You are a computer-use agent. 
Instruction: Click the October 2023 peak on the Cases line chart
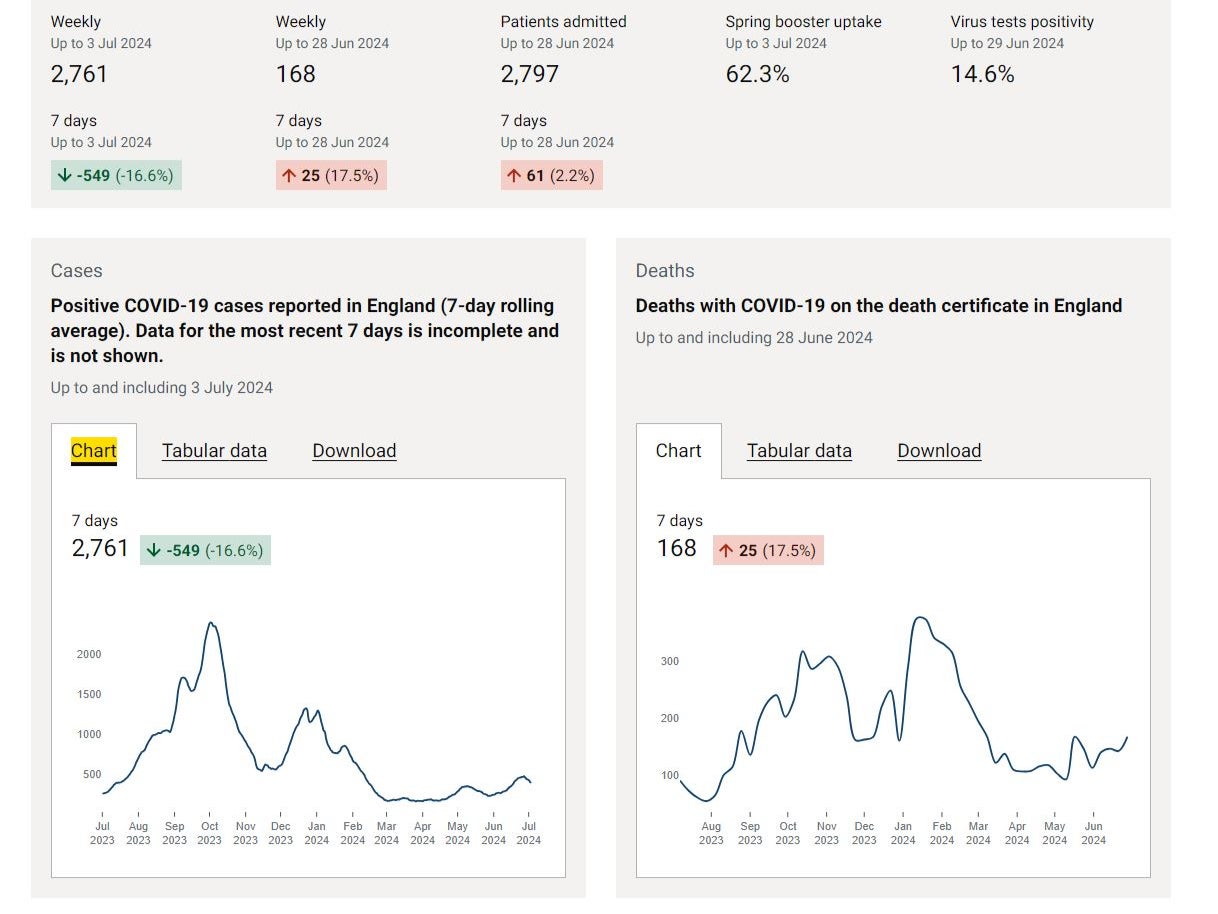(211, 623)
